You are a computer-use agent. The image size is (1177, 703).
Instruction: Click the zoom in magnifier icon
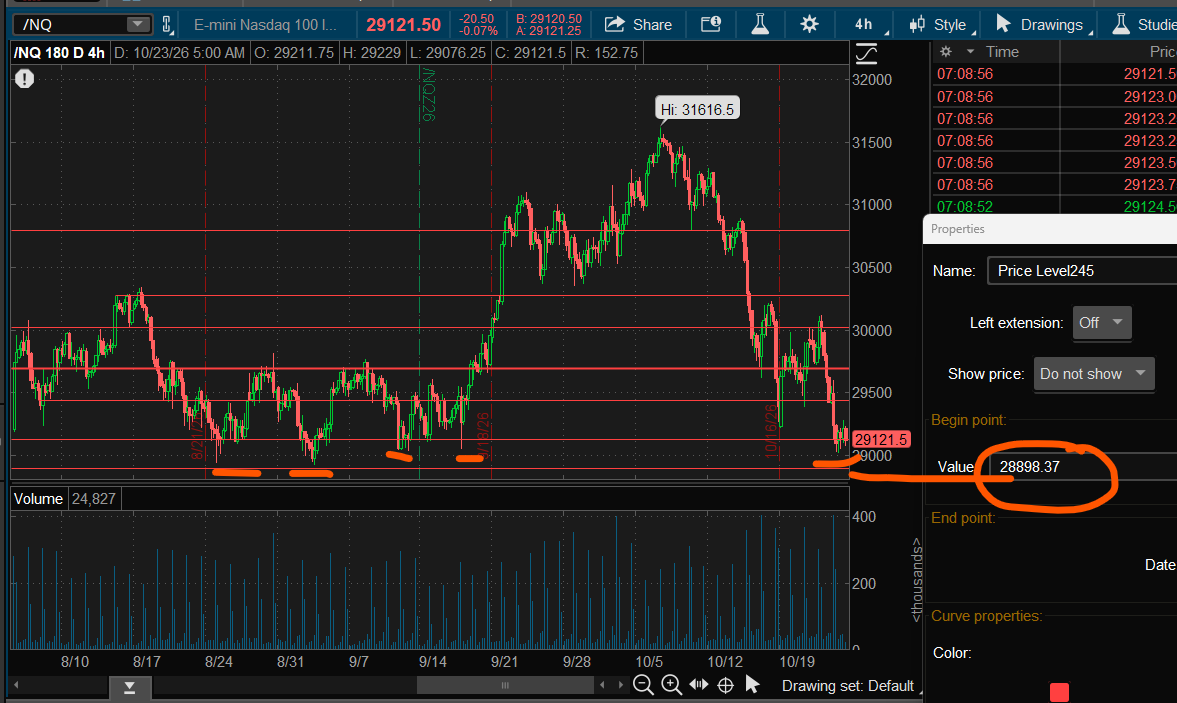[x=671, y=684]
